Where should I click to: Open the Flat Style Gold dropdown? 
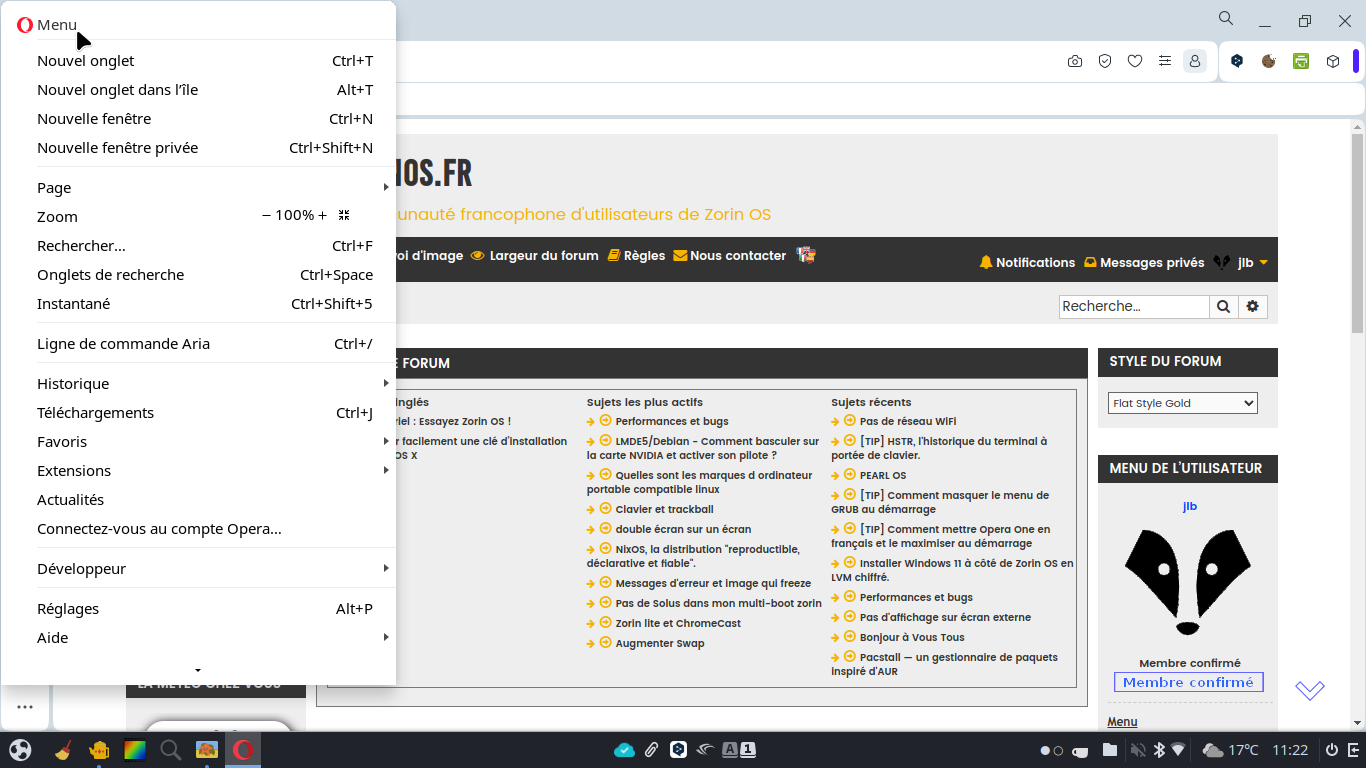(1182, 403)
